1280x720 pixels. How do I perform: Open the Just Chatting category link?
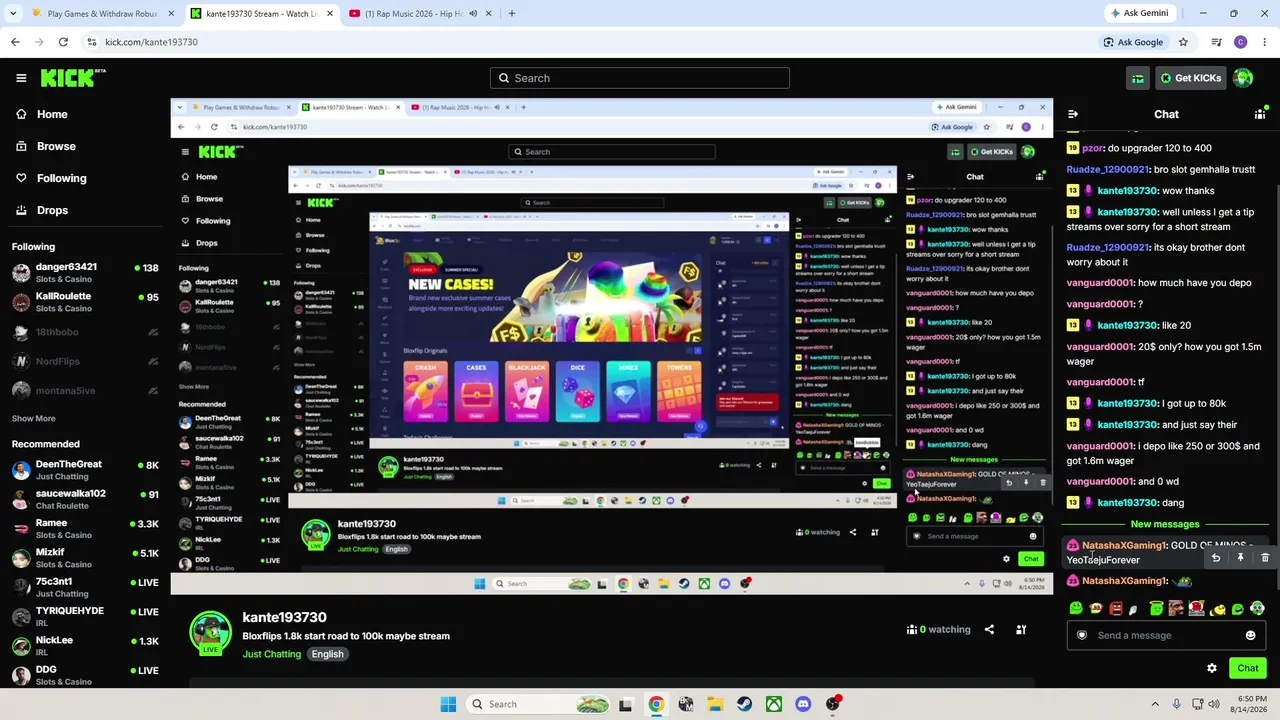(x=271, y=654)
